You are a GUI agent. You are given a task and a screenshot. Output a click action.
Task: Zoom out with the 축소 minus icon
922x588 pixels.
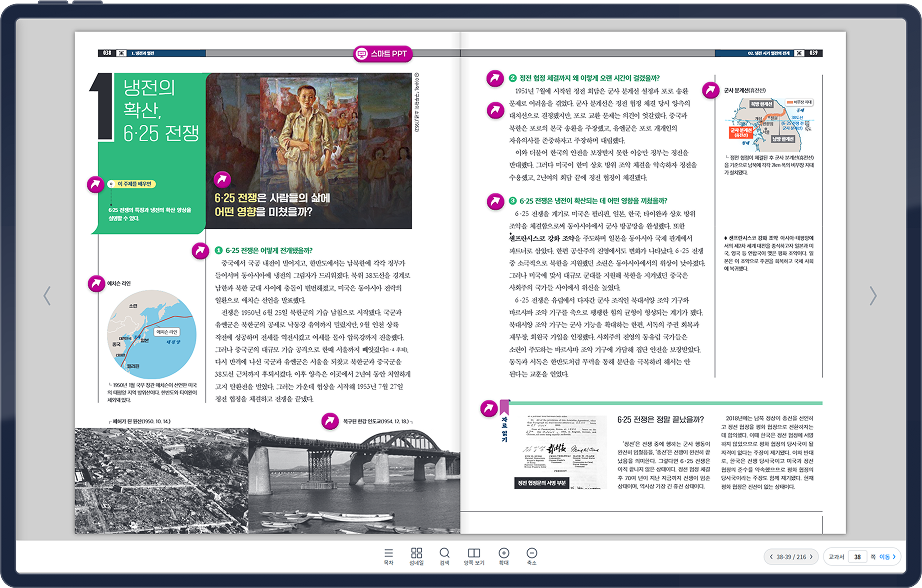tap(532, 556)
